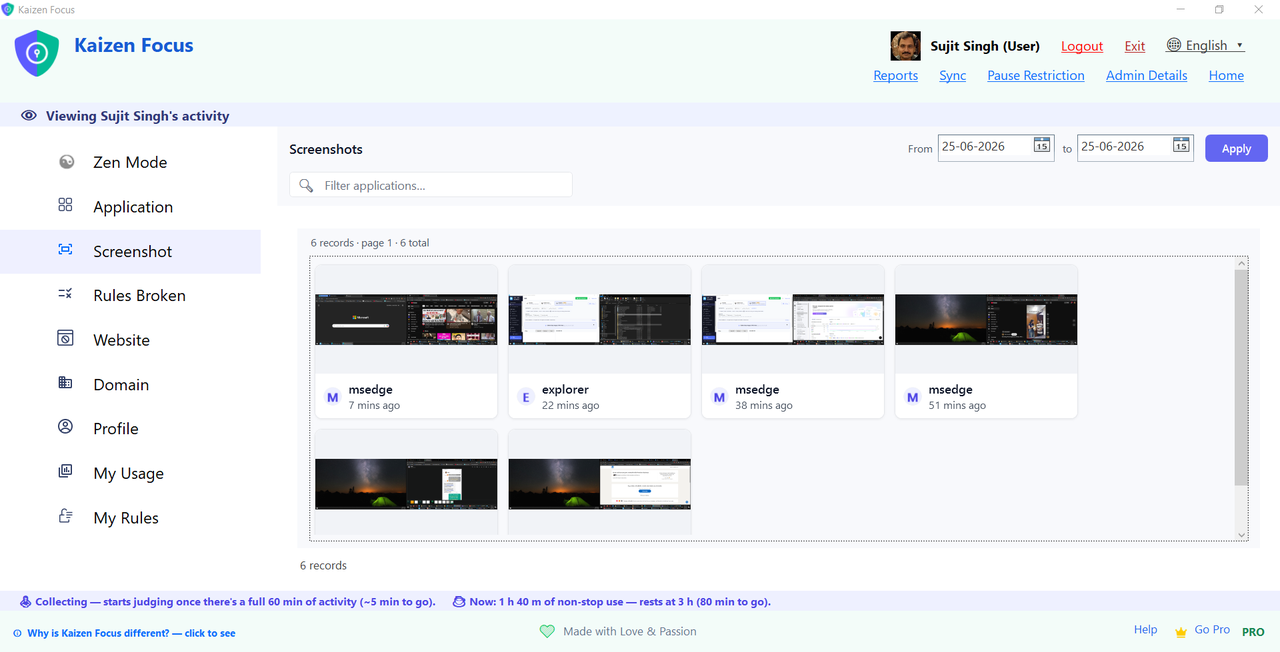
Task: Click the screenshot list scrollbar thumb
Action: (x=1242, y=378)
